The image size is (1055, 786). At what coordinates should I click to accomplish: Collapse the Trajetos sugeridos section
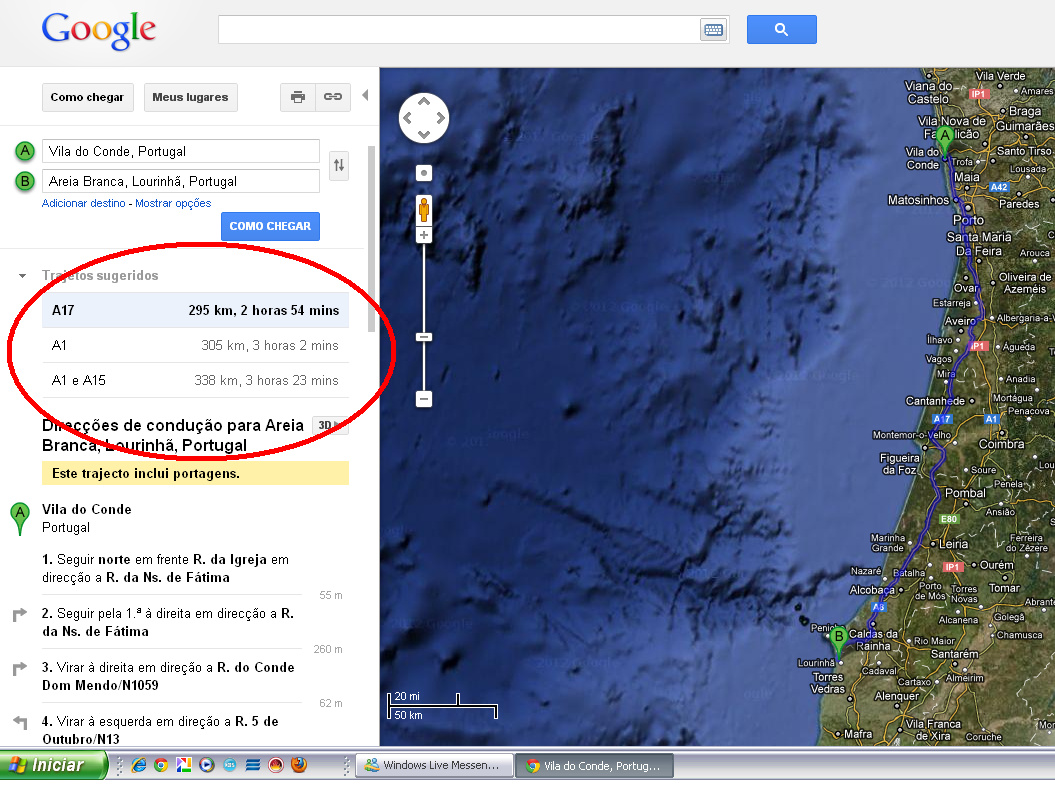pyautogui.click(x=22, y=276)
